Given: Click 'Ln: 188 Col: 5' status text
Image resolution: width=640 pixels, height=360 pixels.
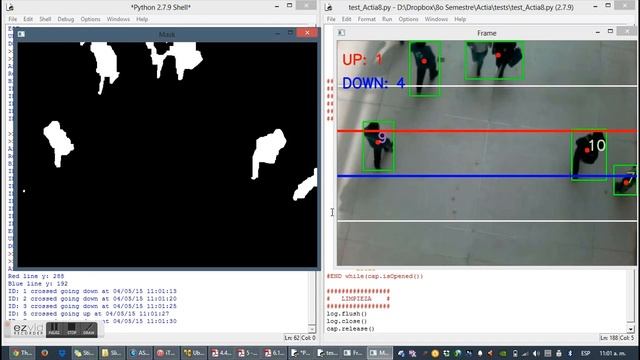Looking at the screenshot, I should coord(617,338).
